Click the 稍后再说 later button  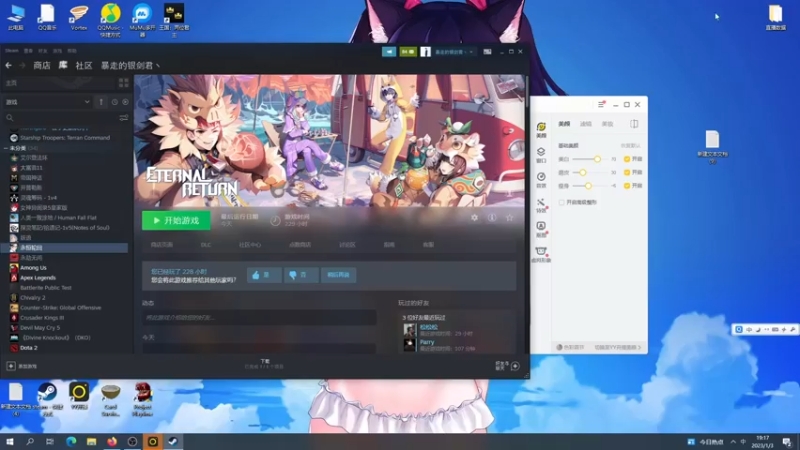(338, 275)
